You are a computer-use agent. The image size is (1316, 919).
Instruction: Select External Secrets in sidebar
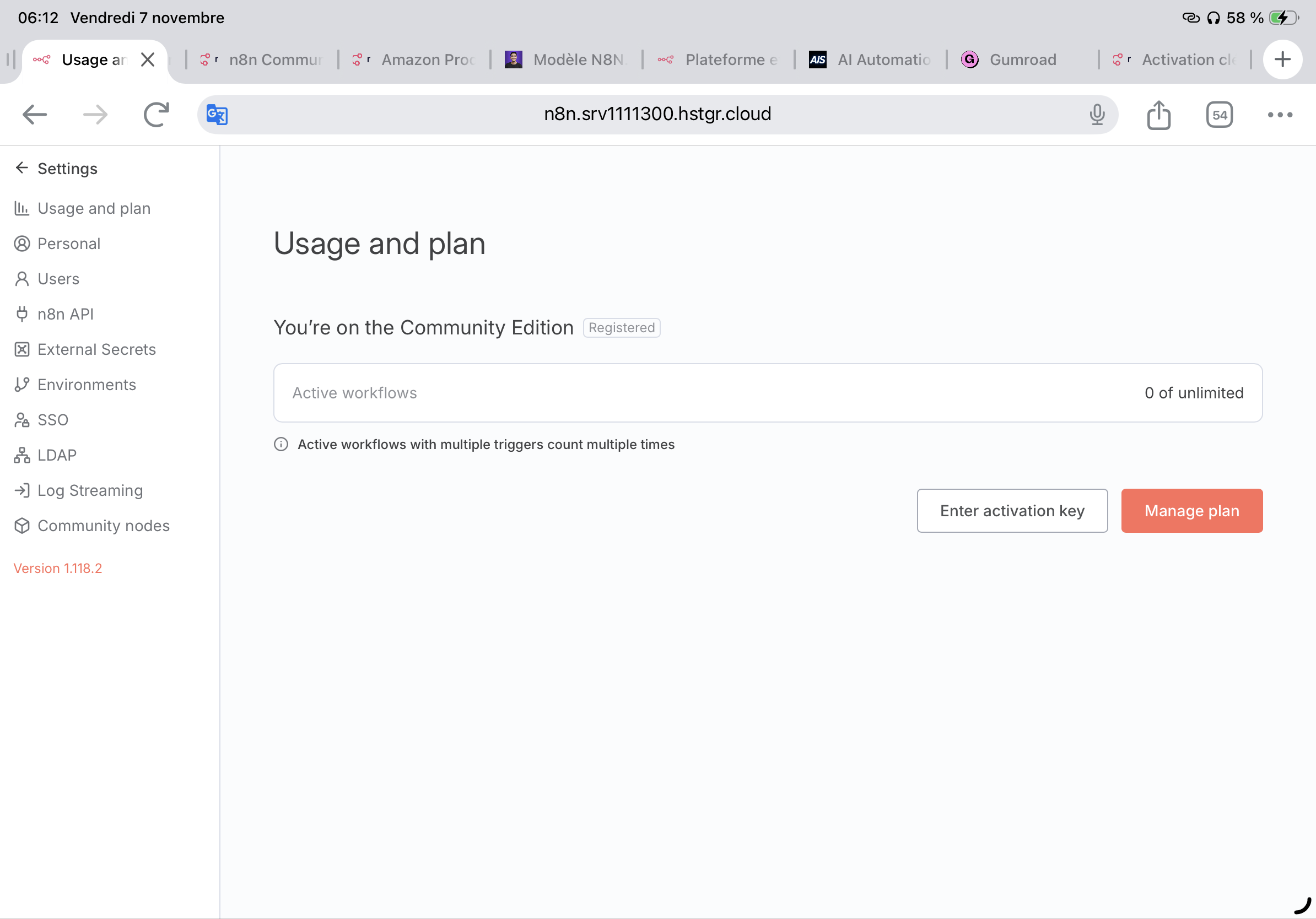coord(96,349)
